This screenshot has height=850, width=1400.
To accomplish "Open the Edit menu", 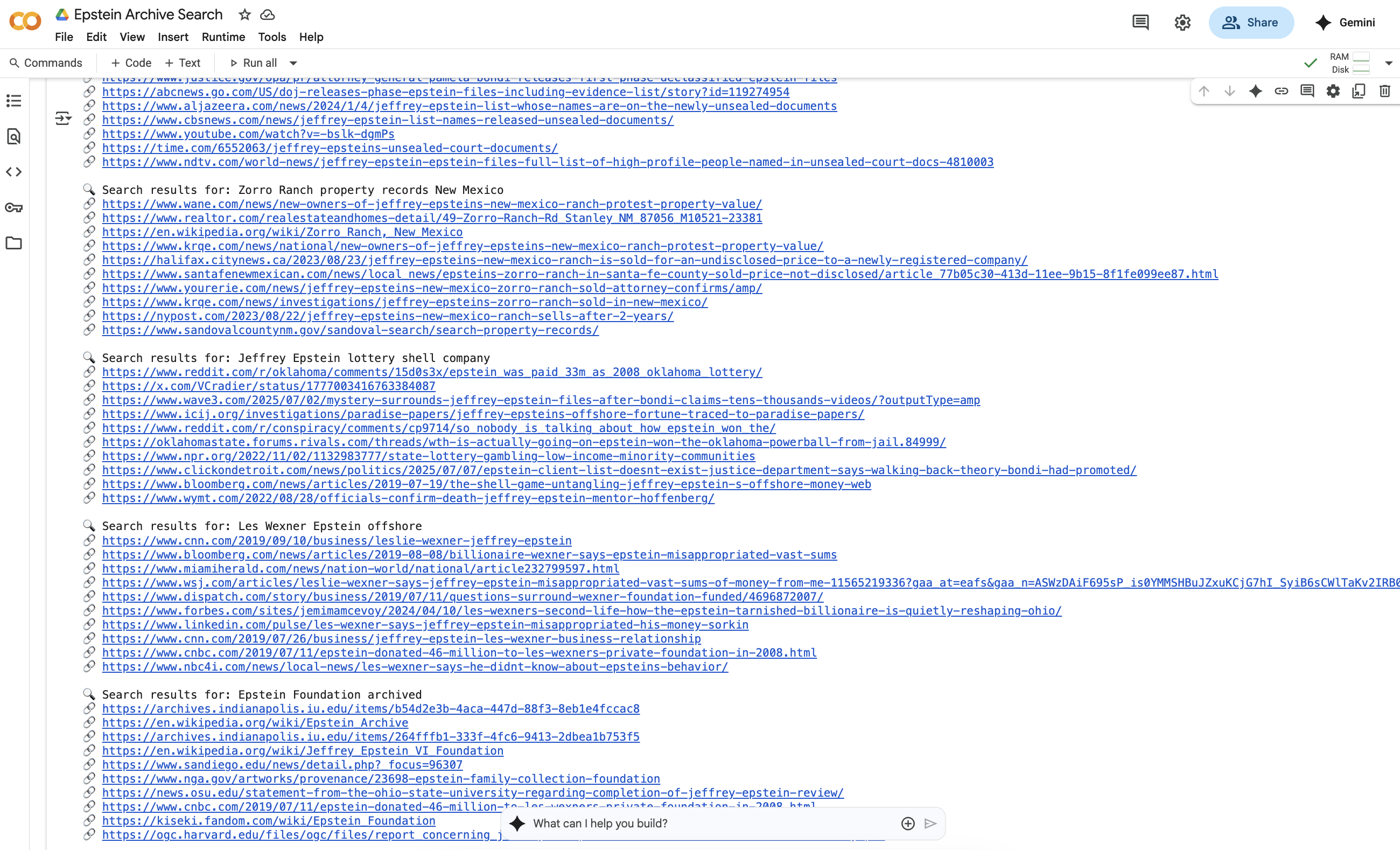I will click(96, 37).
